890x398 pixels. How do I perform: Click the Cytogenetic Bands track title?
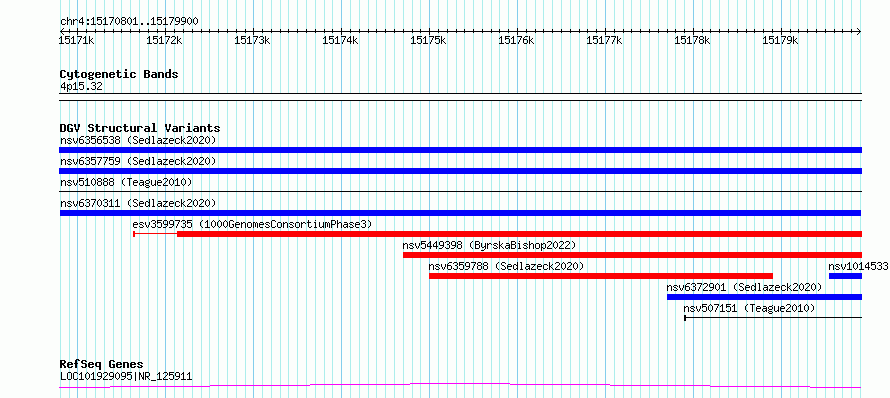[x=119, y=74]
